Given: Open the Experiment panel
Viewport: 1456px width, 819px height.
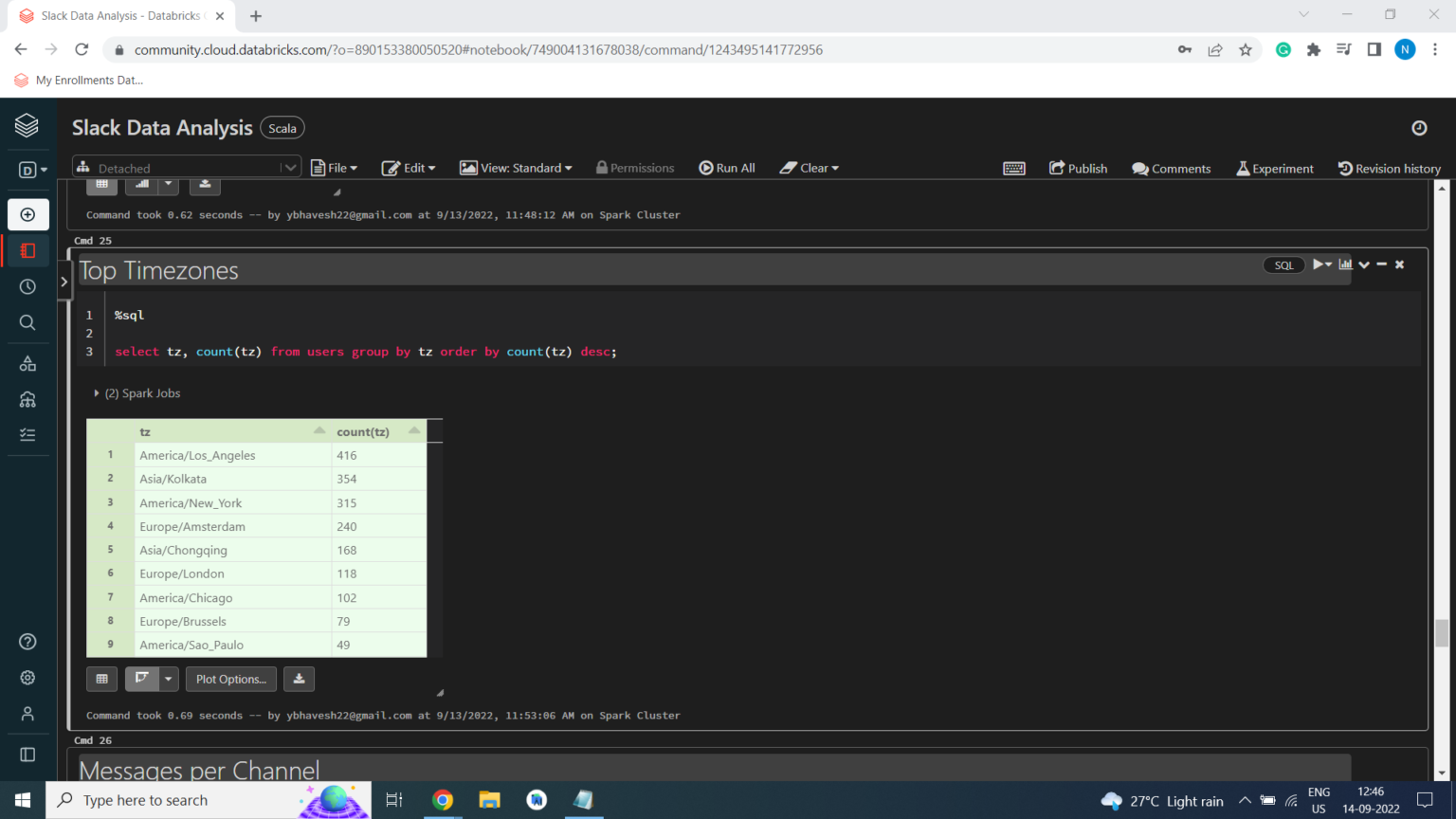Looking at the screenshot, I should pos(1275,168).
